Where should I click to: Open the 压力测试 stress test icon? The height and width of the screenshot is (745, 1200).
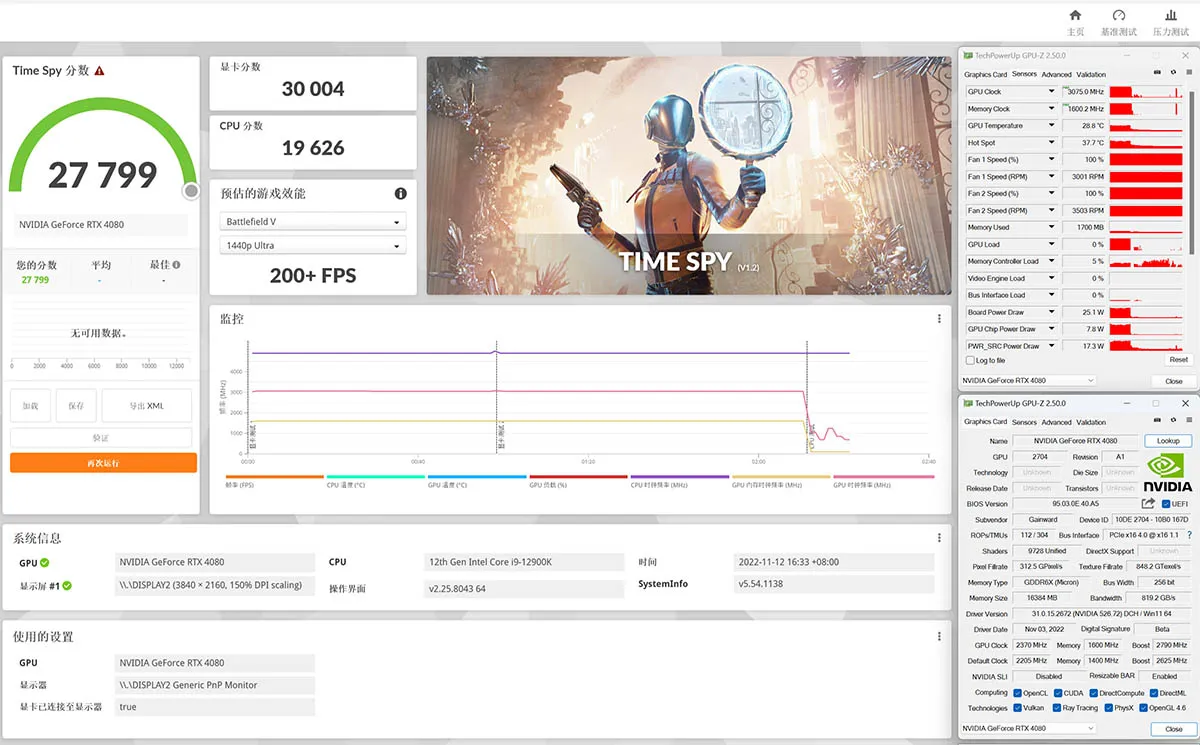[x=1170, y=16]
